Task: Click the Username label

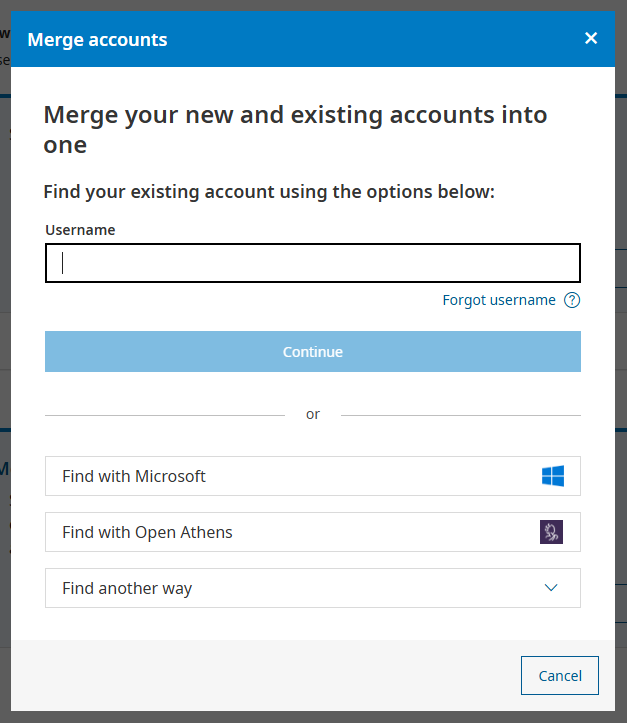Action: click(x=80, y=230)
